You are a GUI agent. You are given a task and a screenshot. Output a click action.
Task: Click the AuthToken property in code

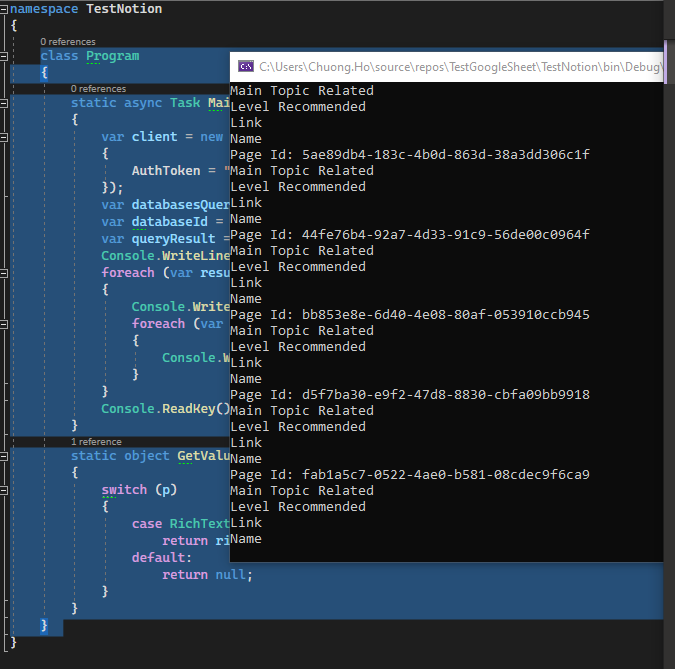click(x=166, y=170)
